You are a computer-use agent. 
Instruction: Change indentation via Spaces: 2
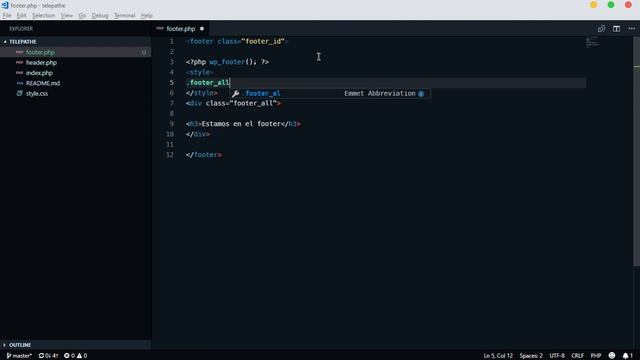pyautogui.click(x=531, y=356)
